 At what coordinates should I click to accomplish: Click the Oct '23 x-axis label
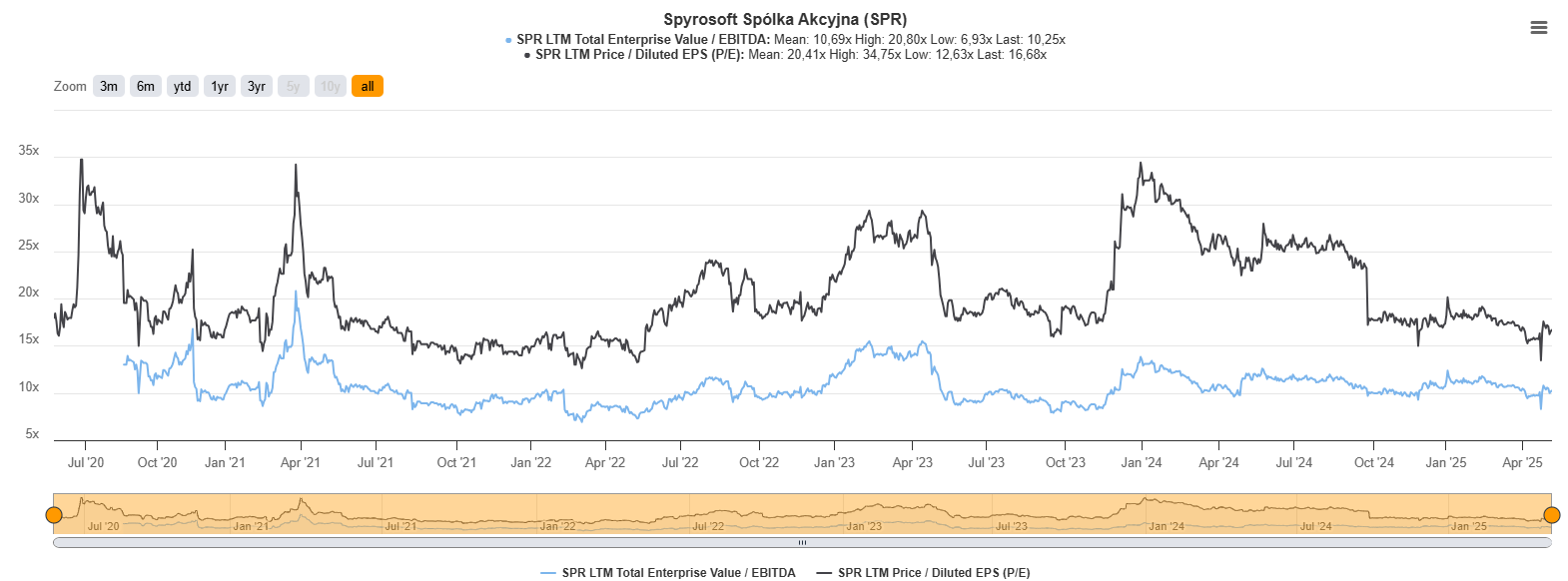[1066, 462]
